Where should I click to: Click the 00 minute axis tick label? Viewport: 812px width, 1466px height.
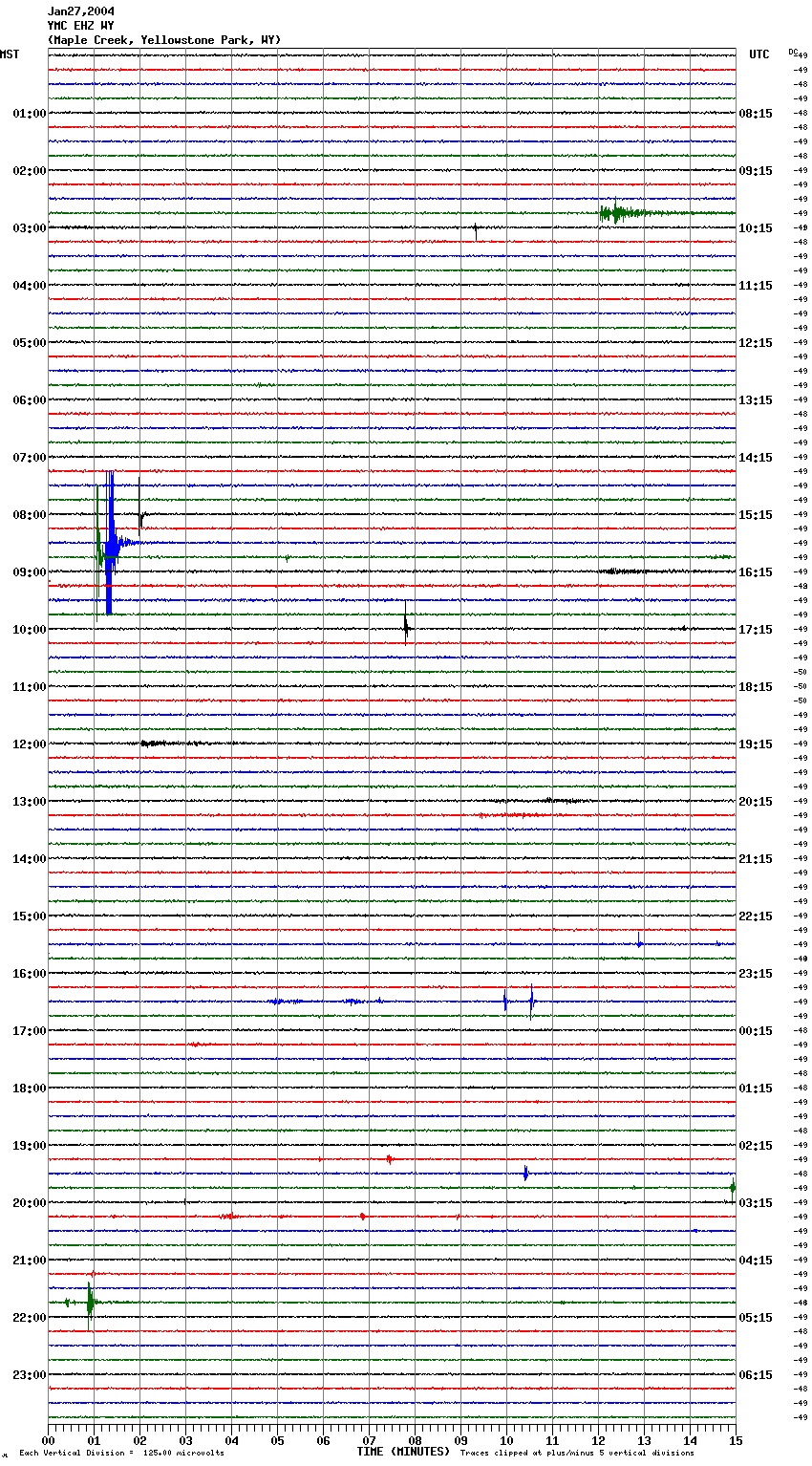[48, 1441]
